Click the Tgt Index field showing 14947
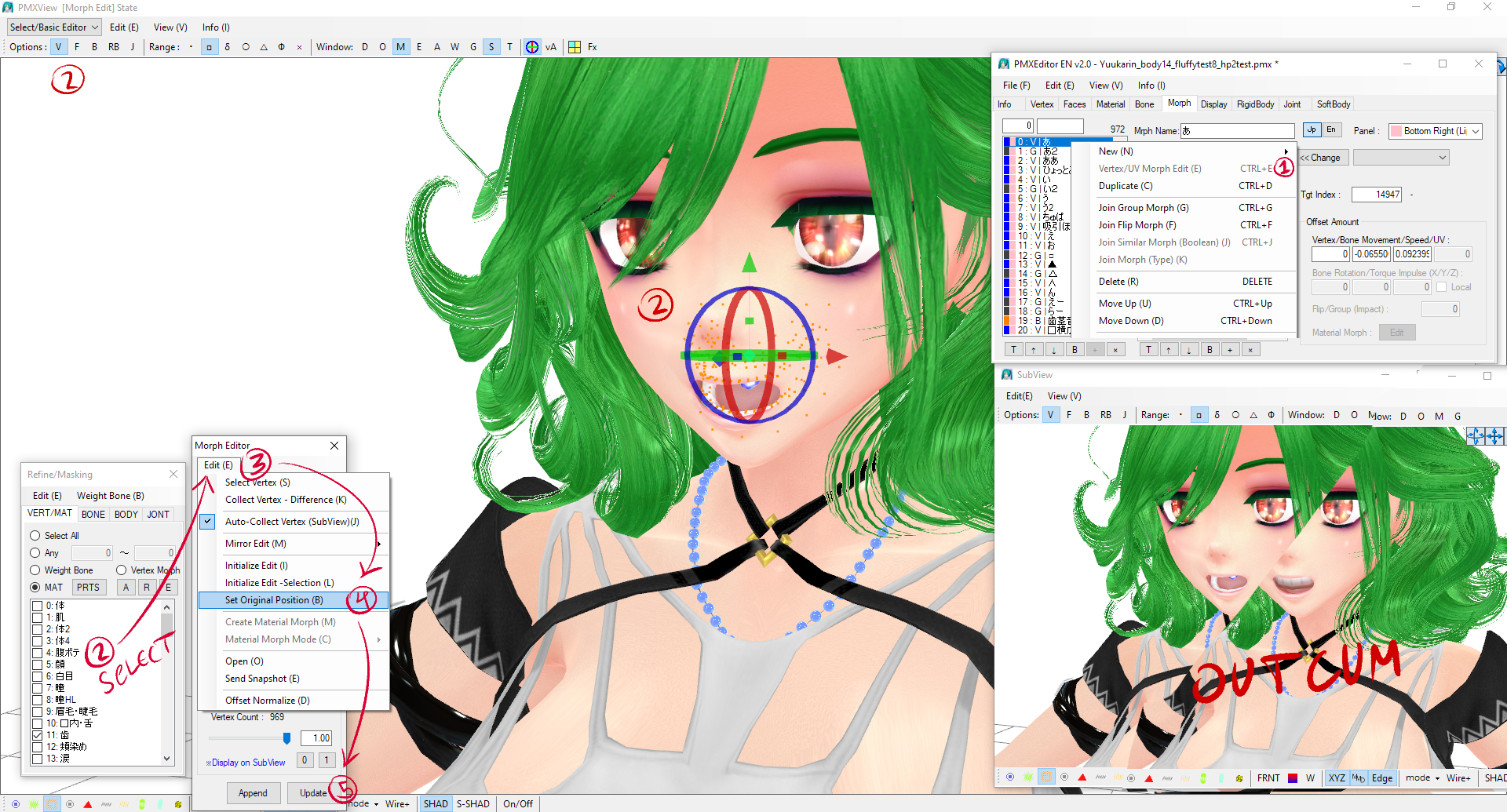1507x812 pixels. pyautogui.click(x=1377, y=195)
